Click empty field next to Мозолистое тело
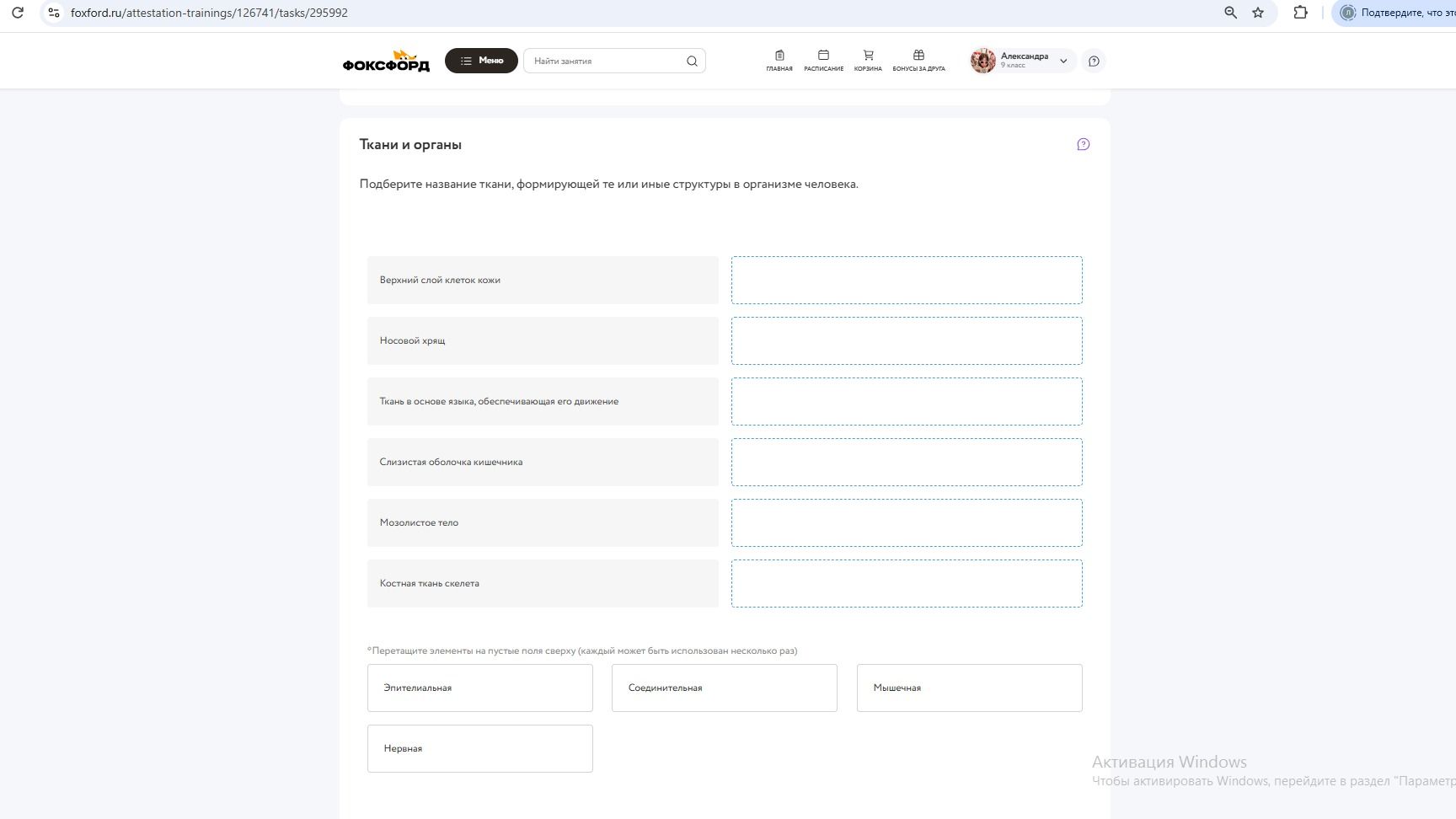This screenshot has width=1456, height=819. [x=907, y=522]
